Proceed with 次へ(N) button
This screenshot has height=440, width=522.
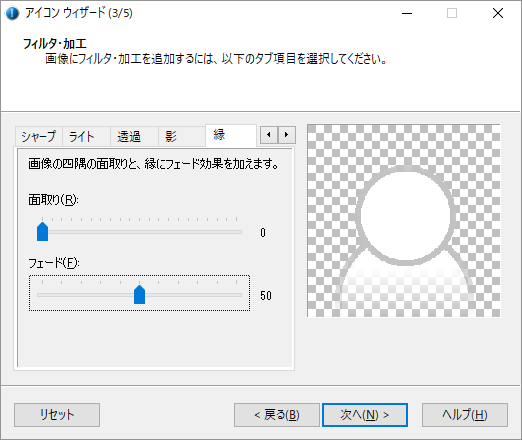(365, 415)
